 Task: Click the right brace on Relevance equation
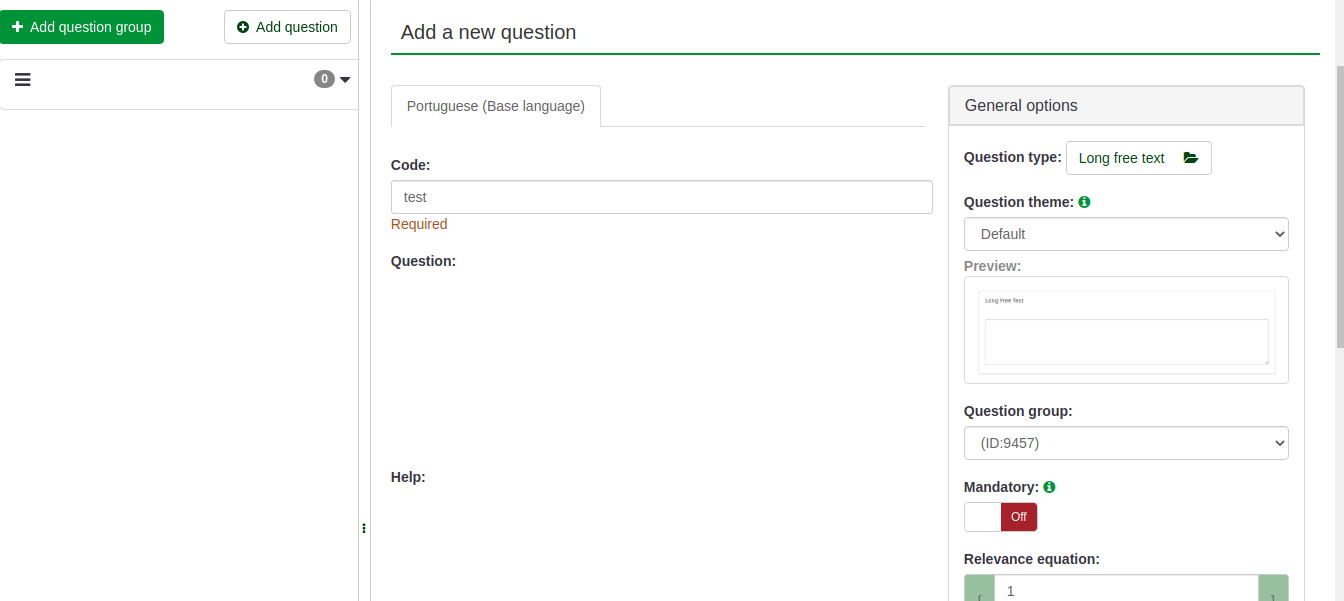pyautogui.click(x=1273, y=592)
